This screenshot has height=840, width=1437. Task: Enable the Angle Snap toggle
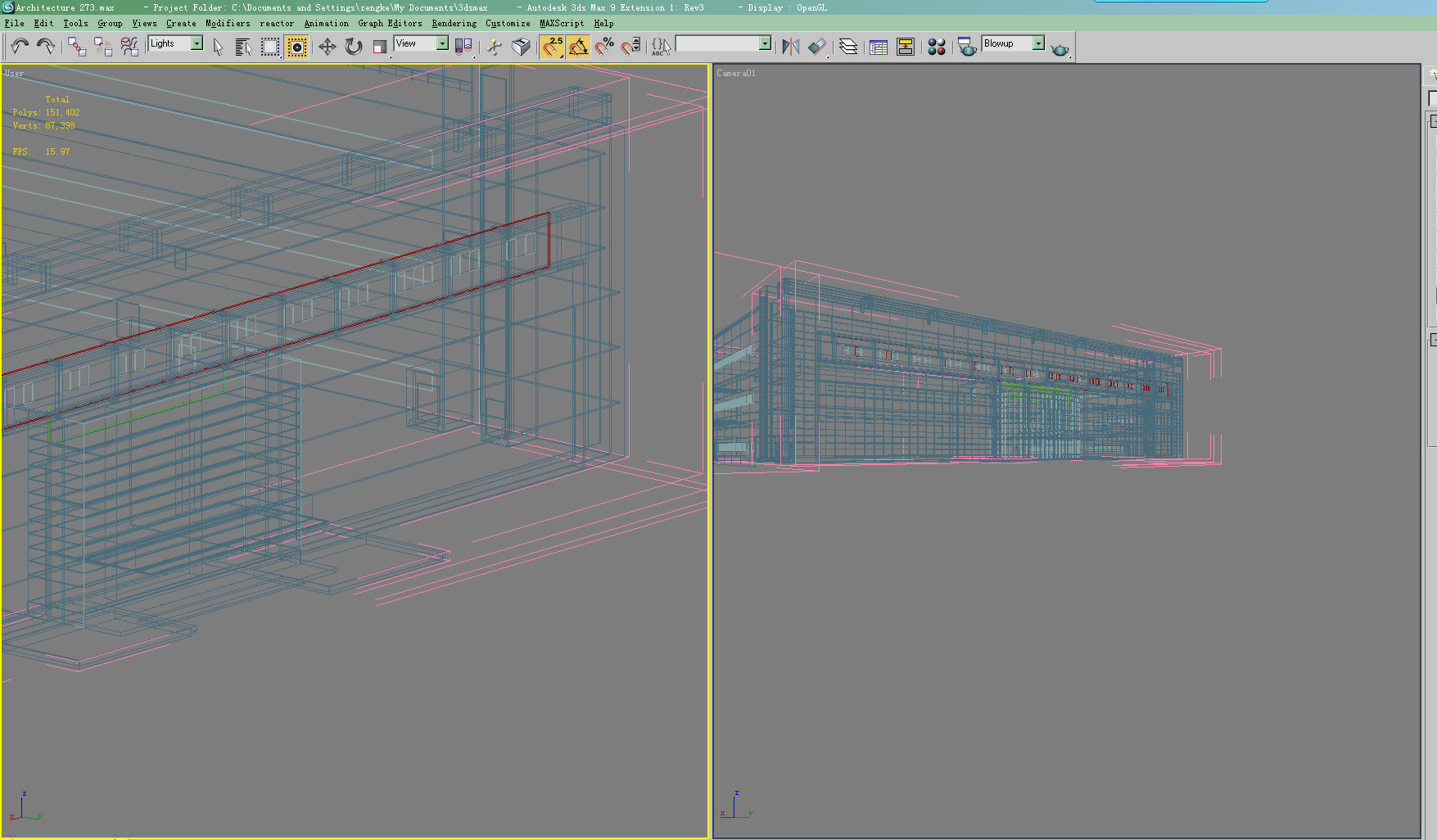pyautogui.click(x=578, y=47)
